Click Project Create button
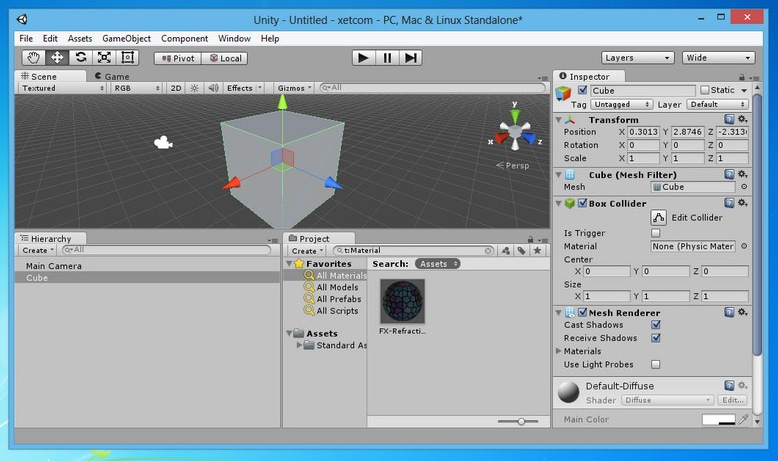The height and width of the screenshot is (461, 778). click(307, 251)
